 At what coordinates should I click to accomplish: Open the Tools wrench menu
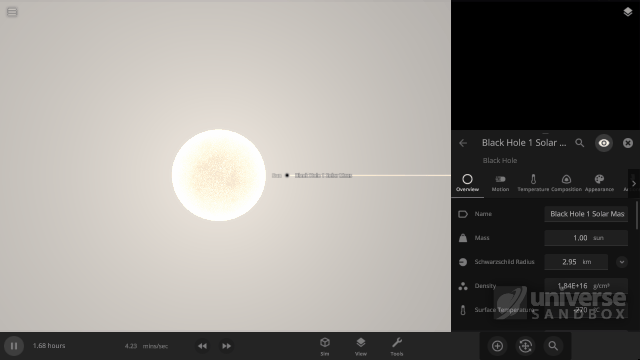(397, 347)
